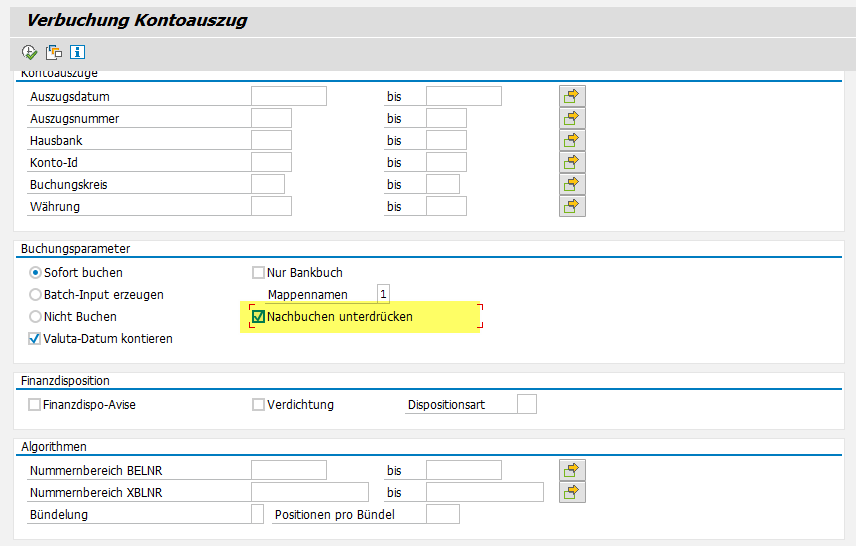Select the Nicht Buchen radio button
The image size is (856, 546).
click(x=36, y=317)
